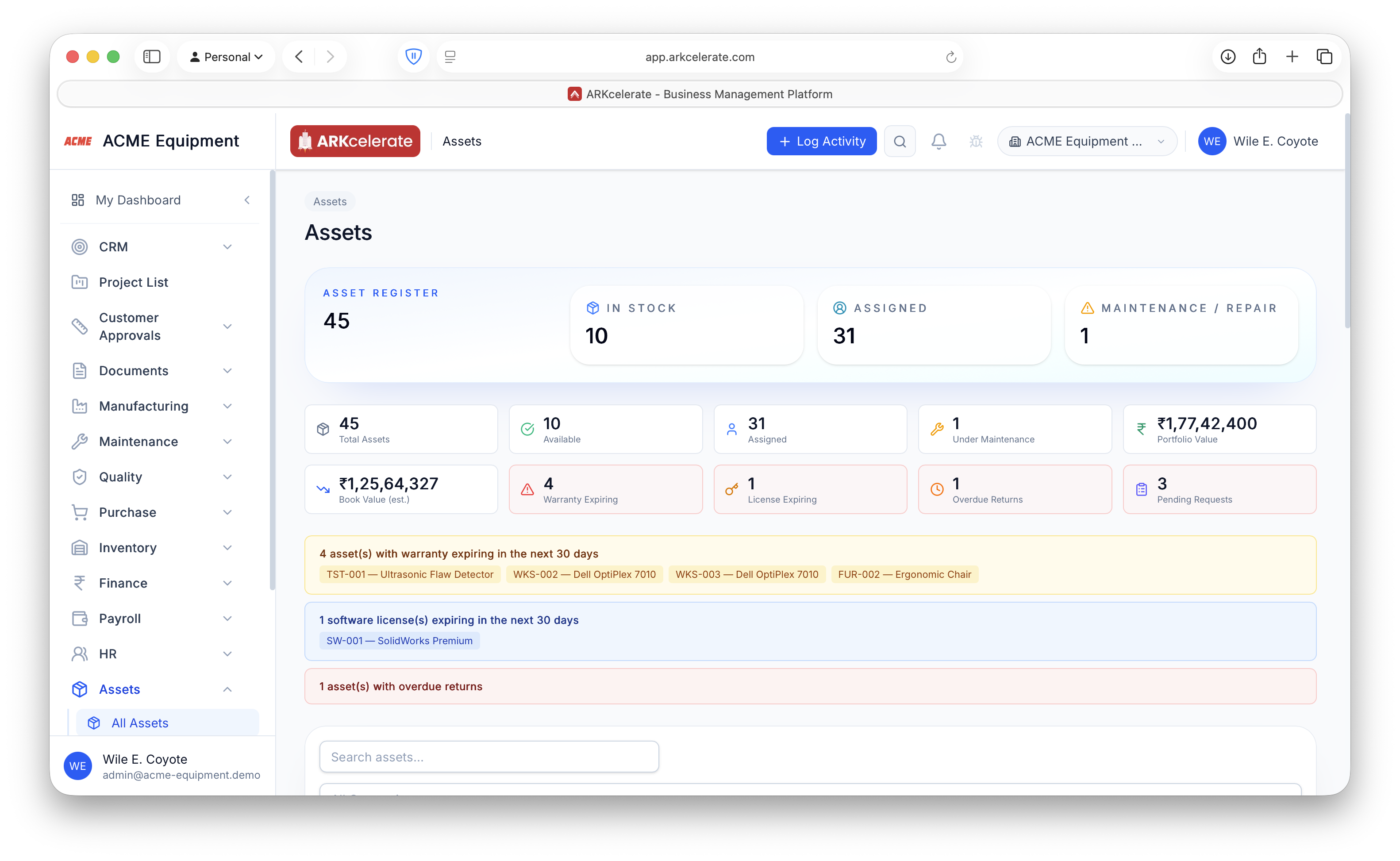This screenshot has width=1400, height=861.
Task: Click the Maintenance wrench icon
Action: (x=80, y=441)
